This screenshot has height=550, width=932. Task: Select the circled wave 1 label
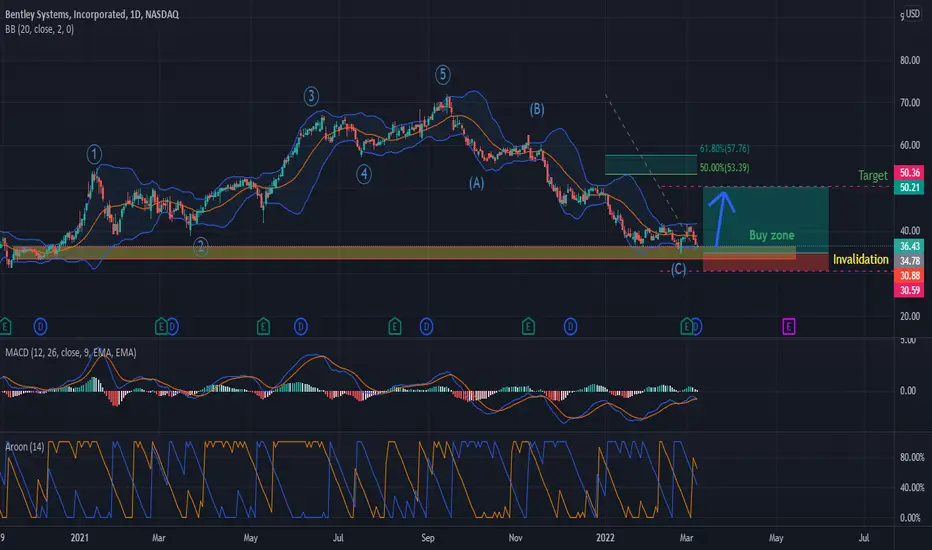coord(94,155)
